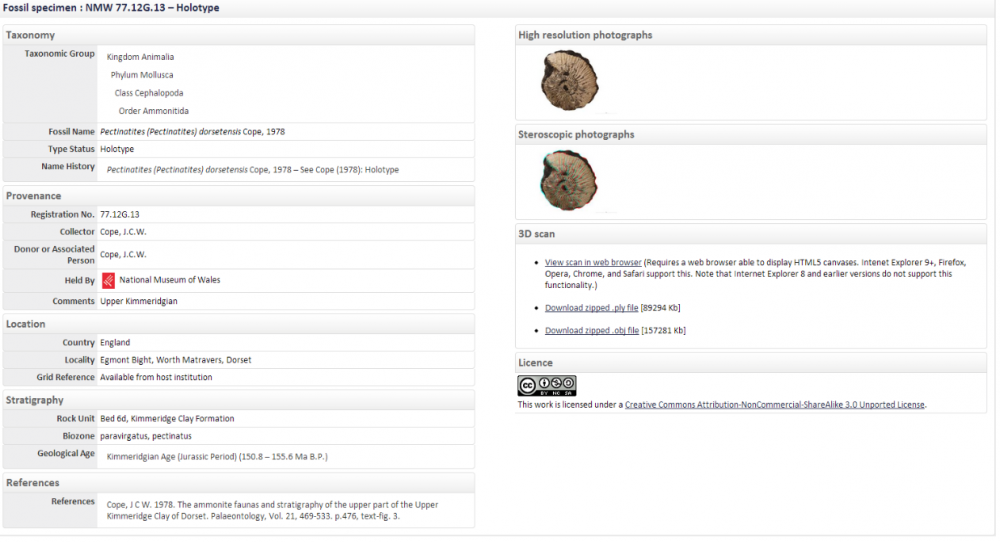Click the National Museum of Wales logo icon
This screenshot has height=542, width=1000.
tap(108, 280)
